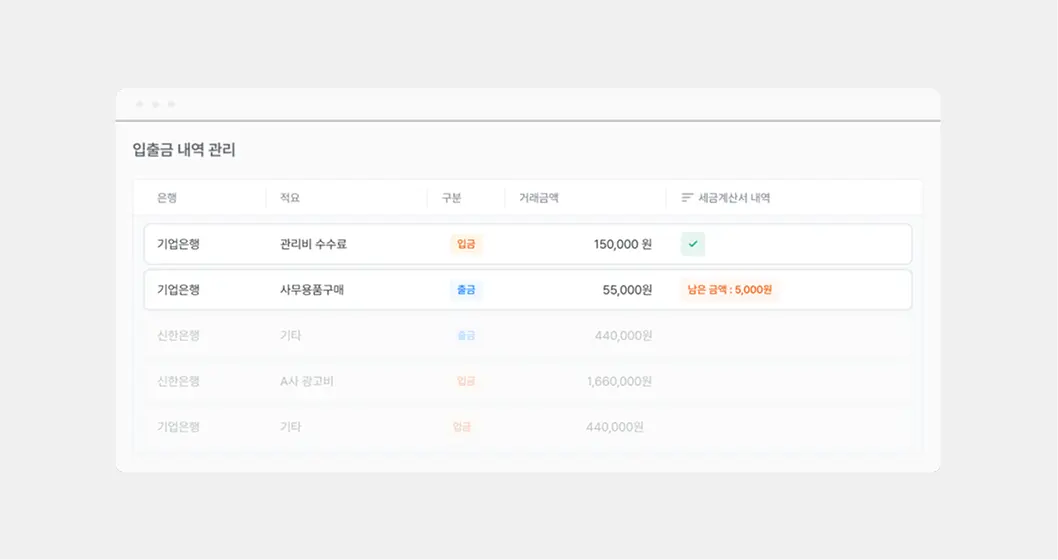Open the 관리비 수수료 transaction description
Screen dimensions: 1058x560
(x=313, y=244)
